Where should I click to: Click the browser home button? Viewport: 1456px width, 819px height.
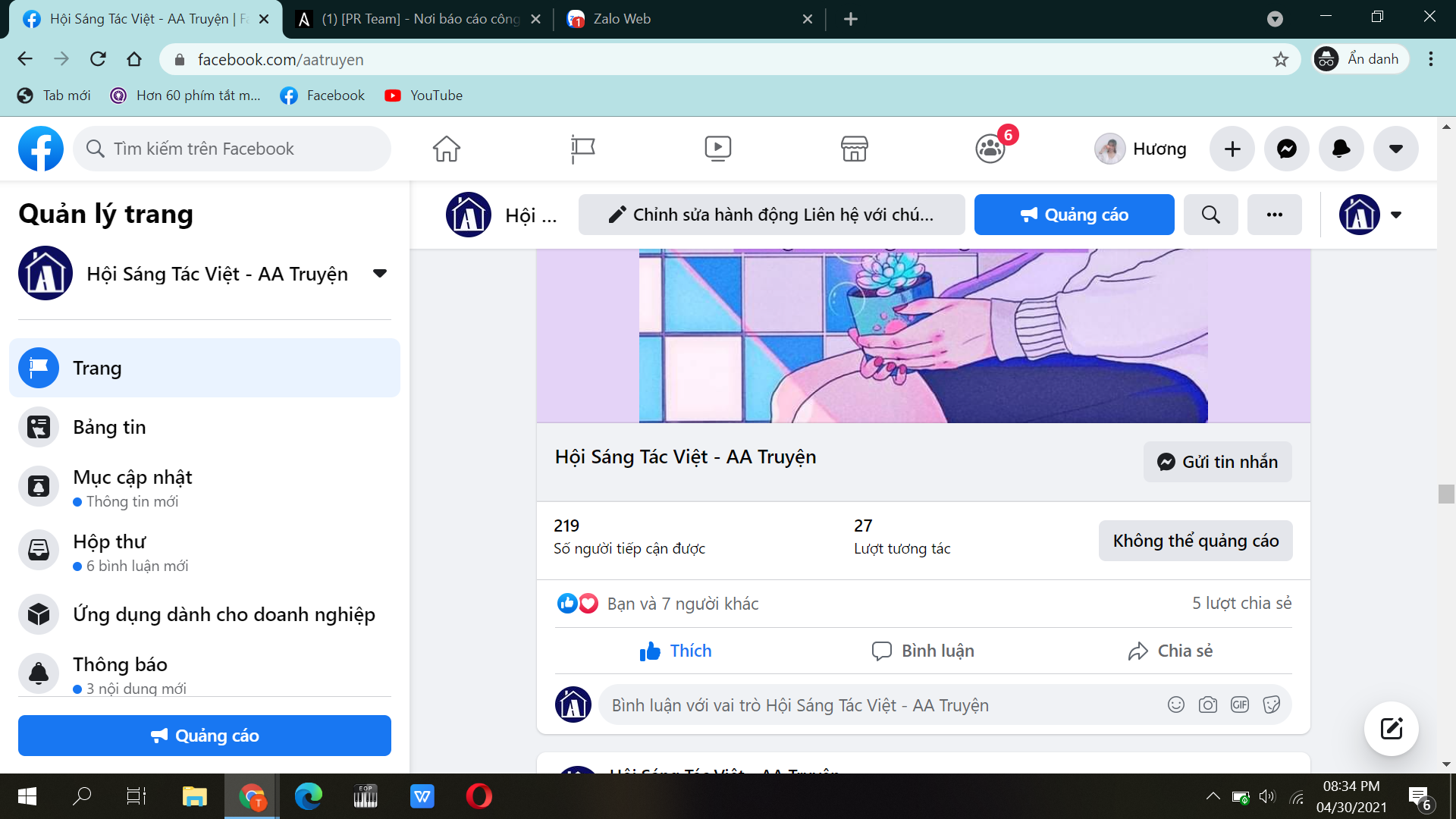134,59
